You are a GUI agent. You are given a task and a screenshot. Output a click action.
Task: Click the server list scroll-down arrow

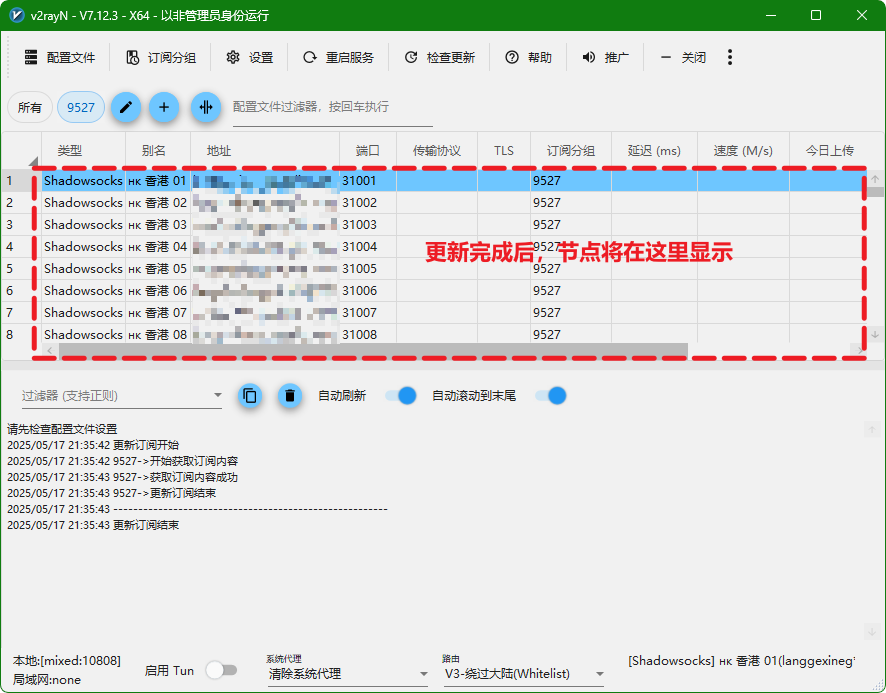pyautogui.click(x=875, y=335)
